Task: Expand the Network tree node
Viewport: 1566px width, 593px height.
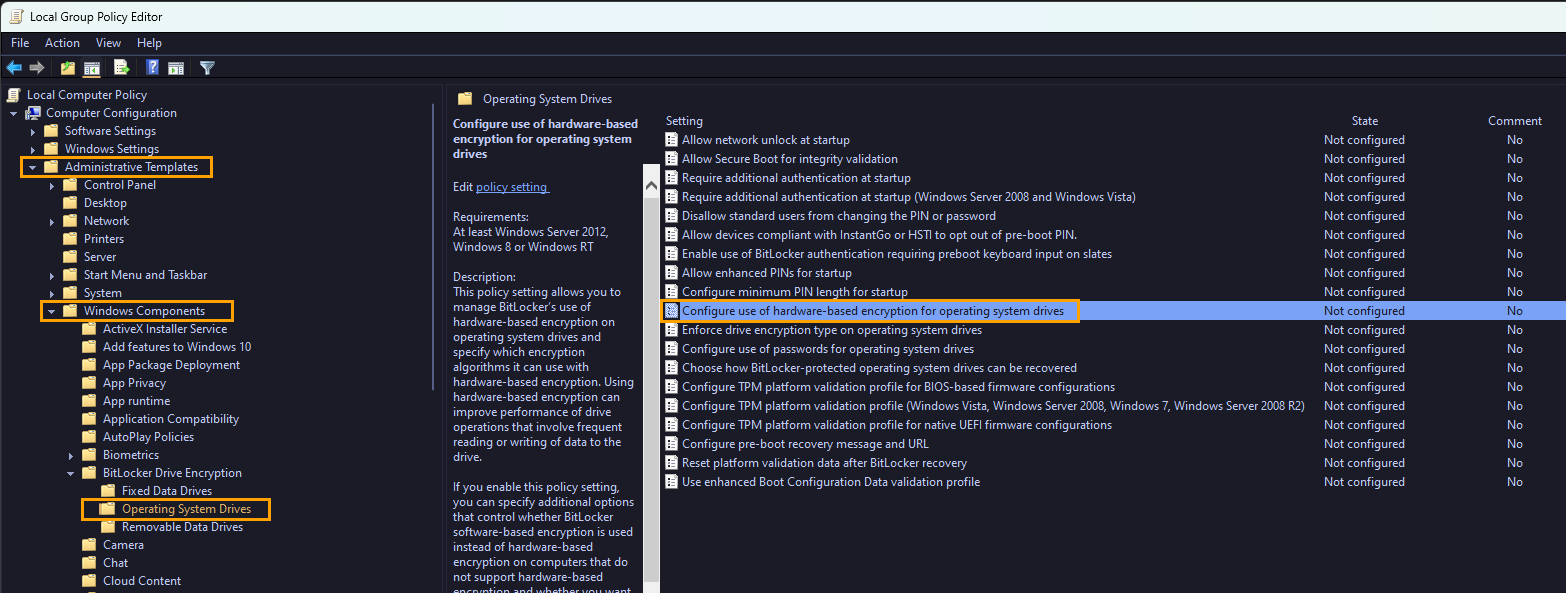Action: 52,221
